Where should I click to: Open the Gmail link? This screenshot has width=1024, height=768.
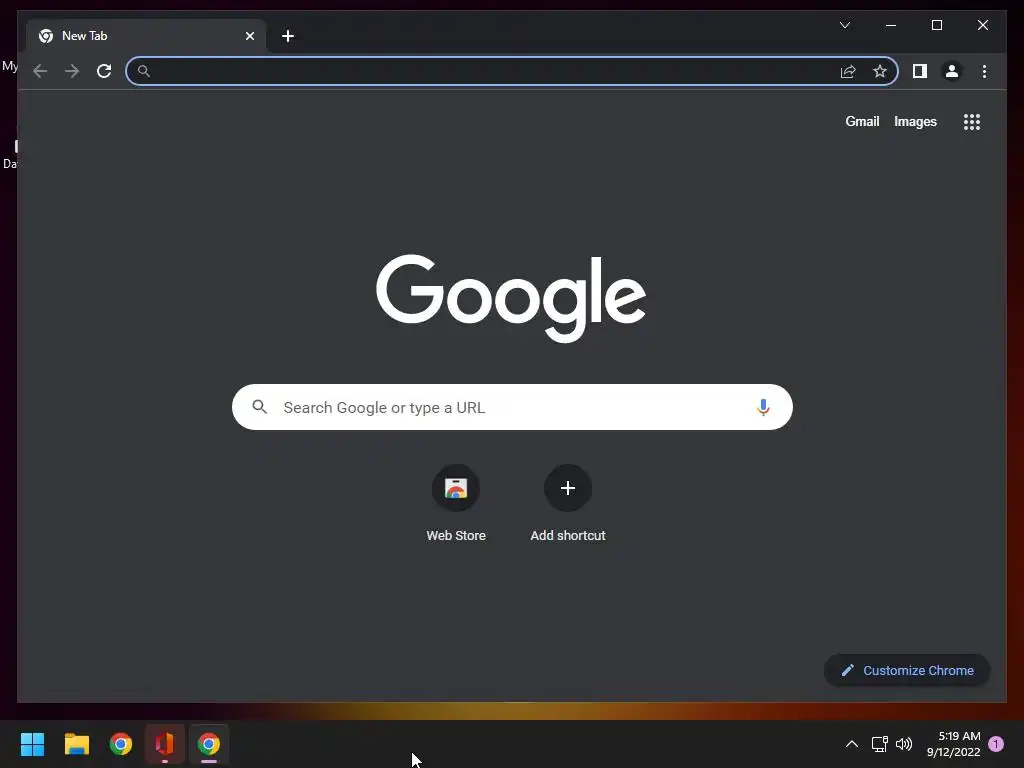(862, 121)
